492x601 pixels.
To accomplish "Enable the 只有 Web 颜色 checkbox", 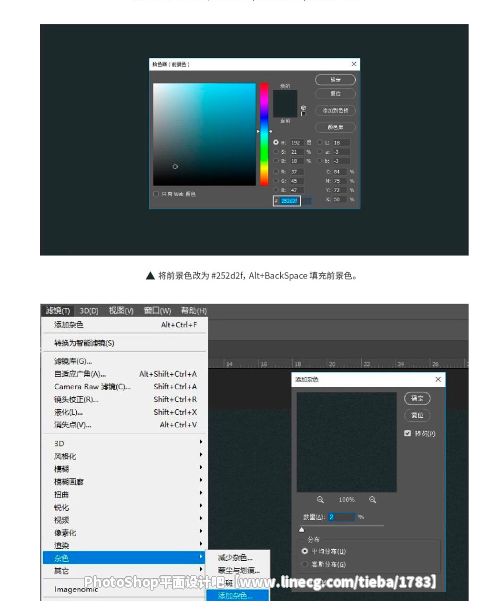I will [x=156, y=194].
